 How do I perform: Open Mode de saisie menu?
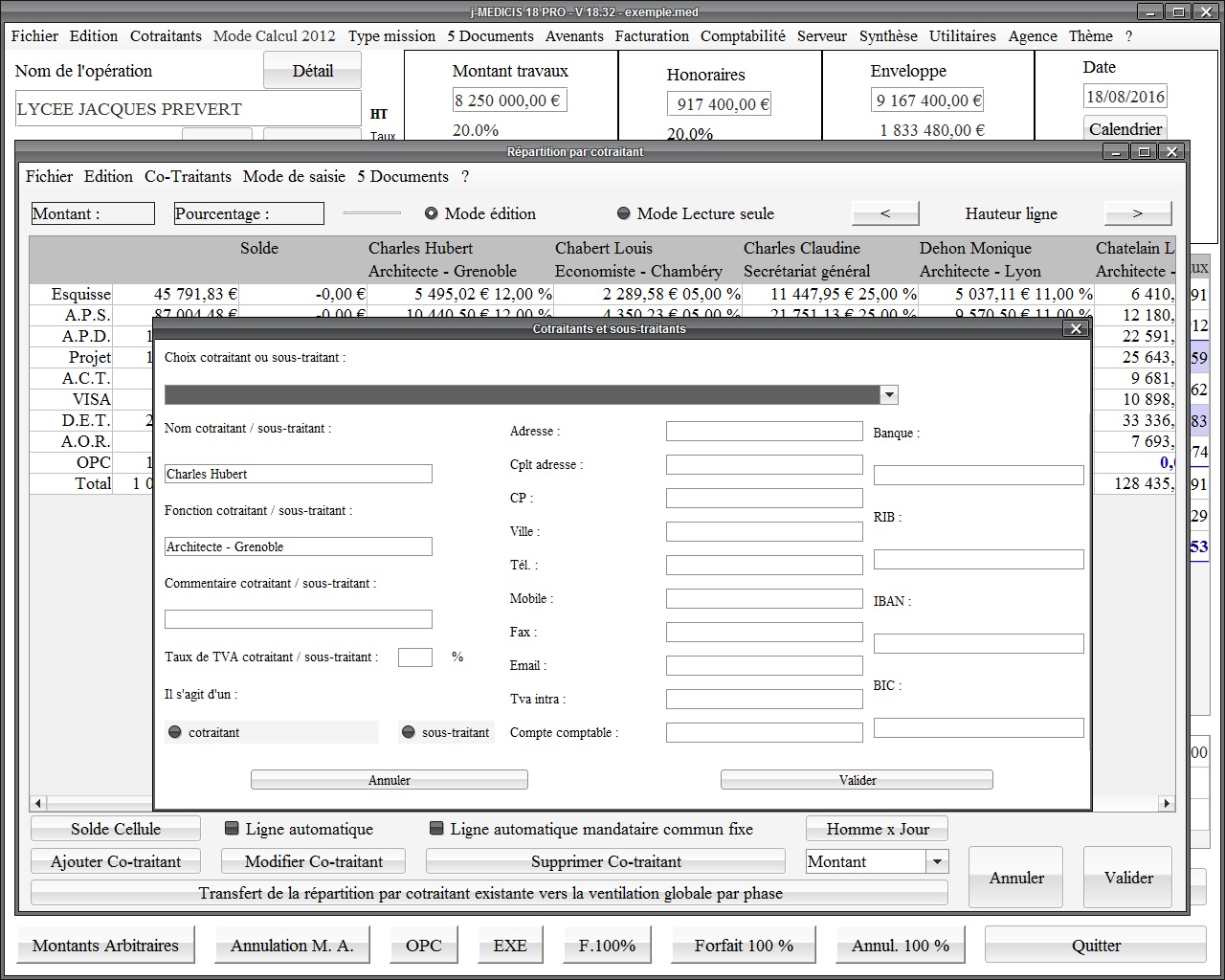coord(294,176)
